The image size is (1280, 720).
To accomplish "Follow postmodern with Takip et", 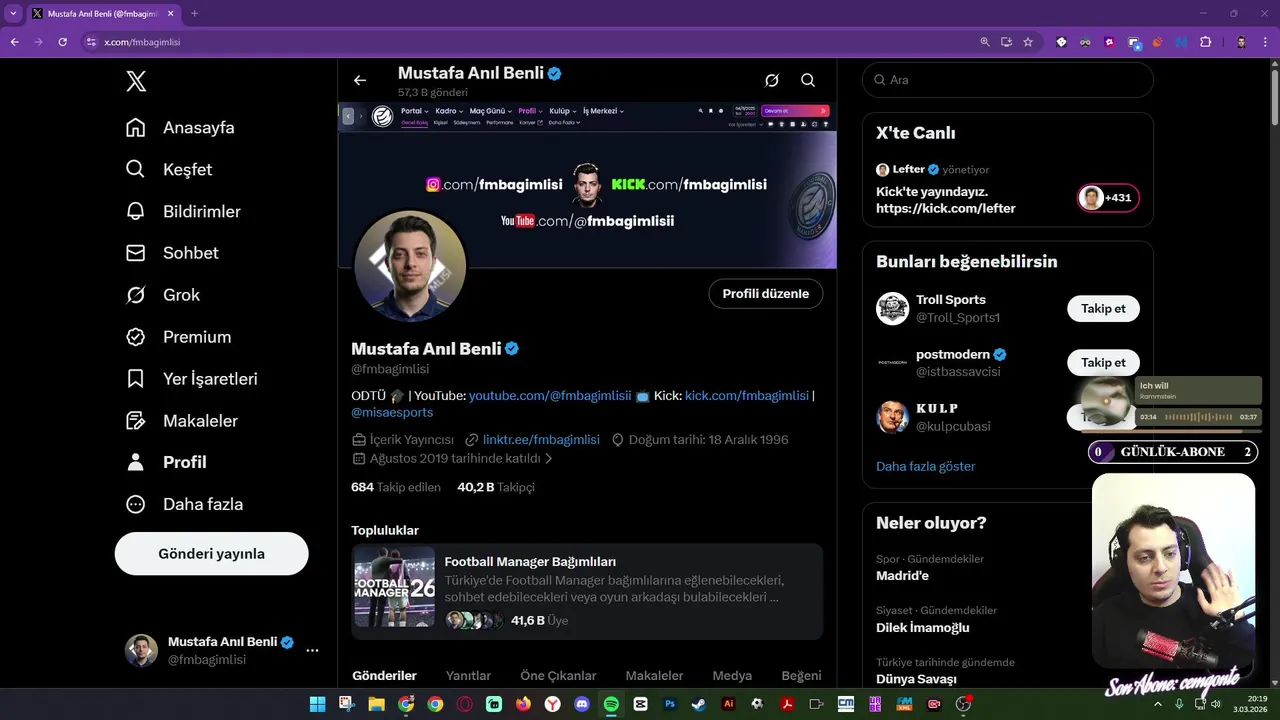I will 1103,363.
